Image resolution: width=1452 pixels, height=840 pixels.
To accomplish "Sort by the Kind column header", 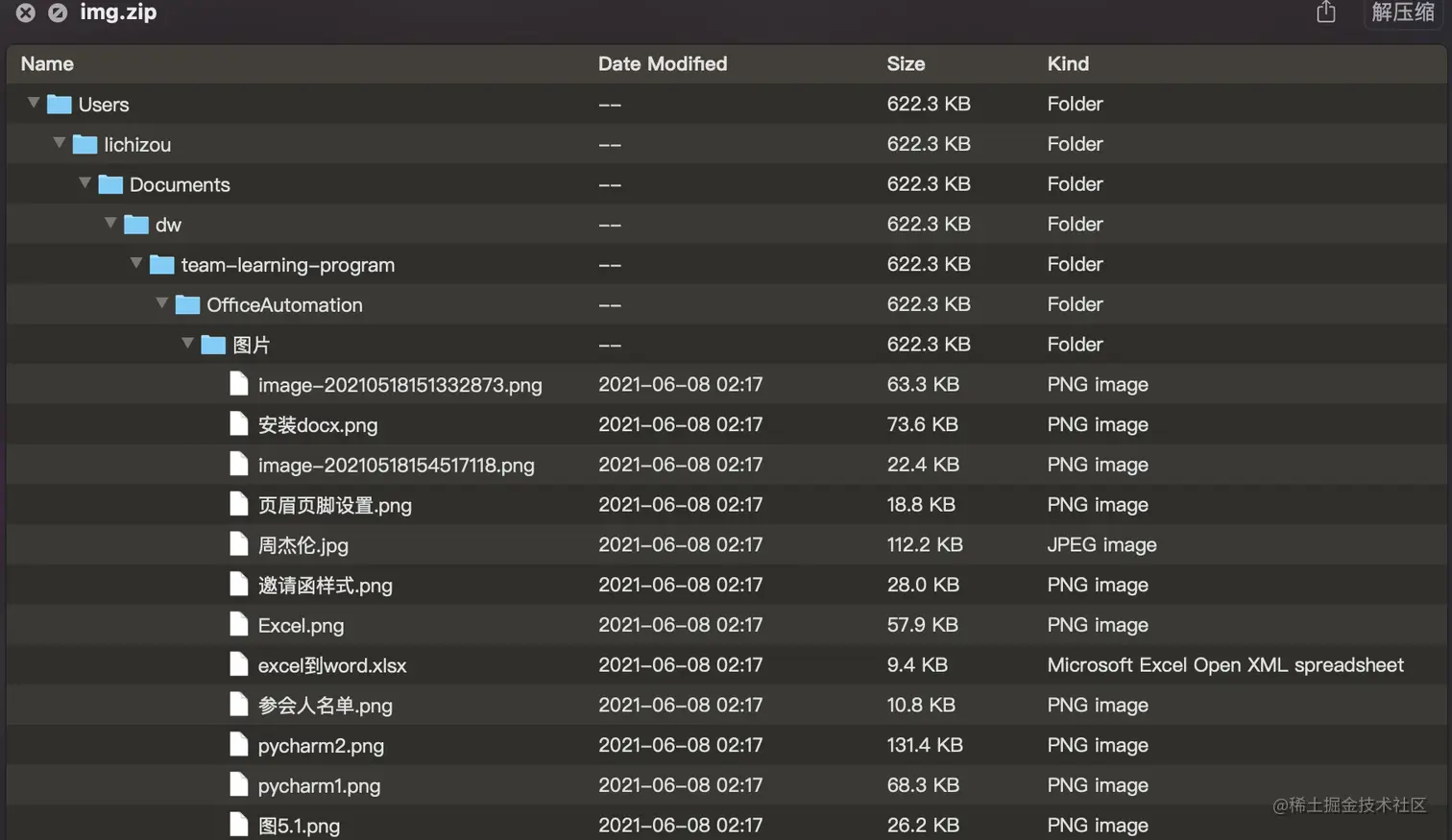I will pos(1068,63).
